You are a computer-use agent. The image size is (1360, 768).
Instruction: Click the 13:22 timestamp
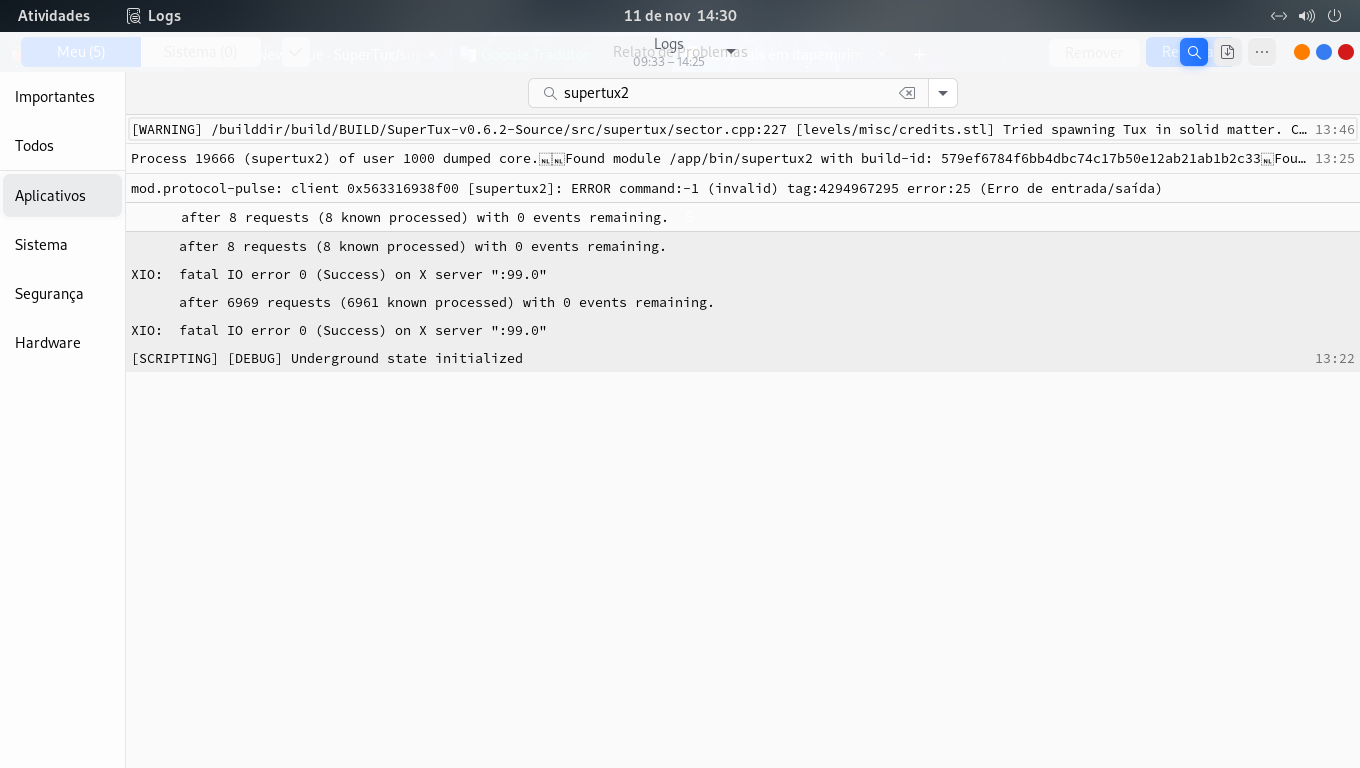point(1335,358)
